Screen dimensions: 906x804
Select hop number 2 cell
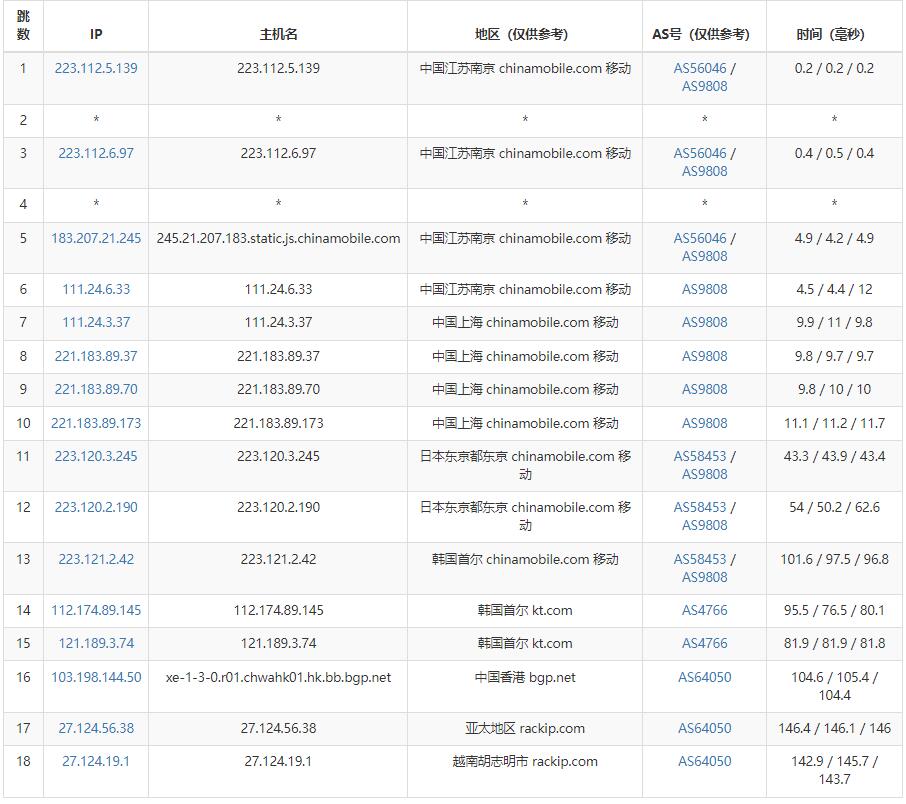pyautogui.click(x=23, y=120)
